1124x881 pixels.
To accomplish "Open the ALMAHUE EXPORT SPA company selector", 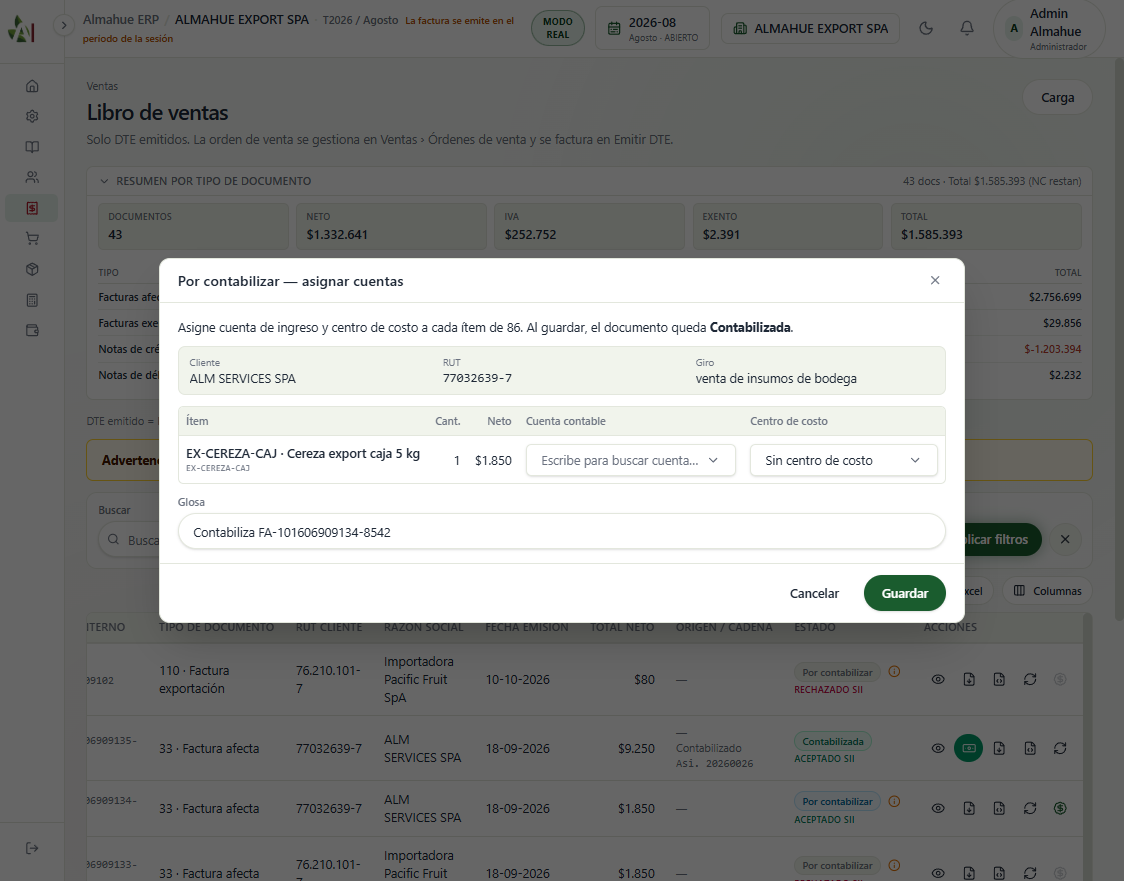I will pyautogui.click(x=810, y=29).
